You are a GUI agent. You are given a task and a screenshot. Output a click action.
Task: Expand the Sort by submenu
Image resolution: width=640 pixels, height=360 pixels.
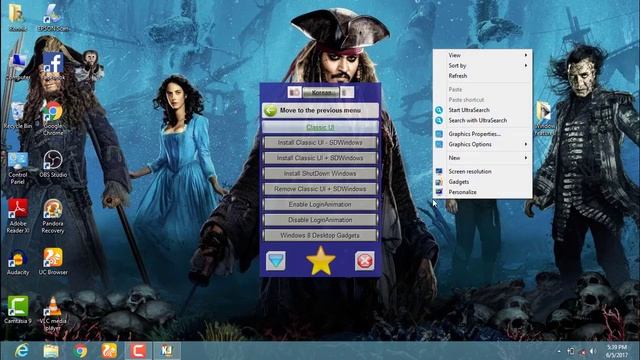(x=482, y=65)
